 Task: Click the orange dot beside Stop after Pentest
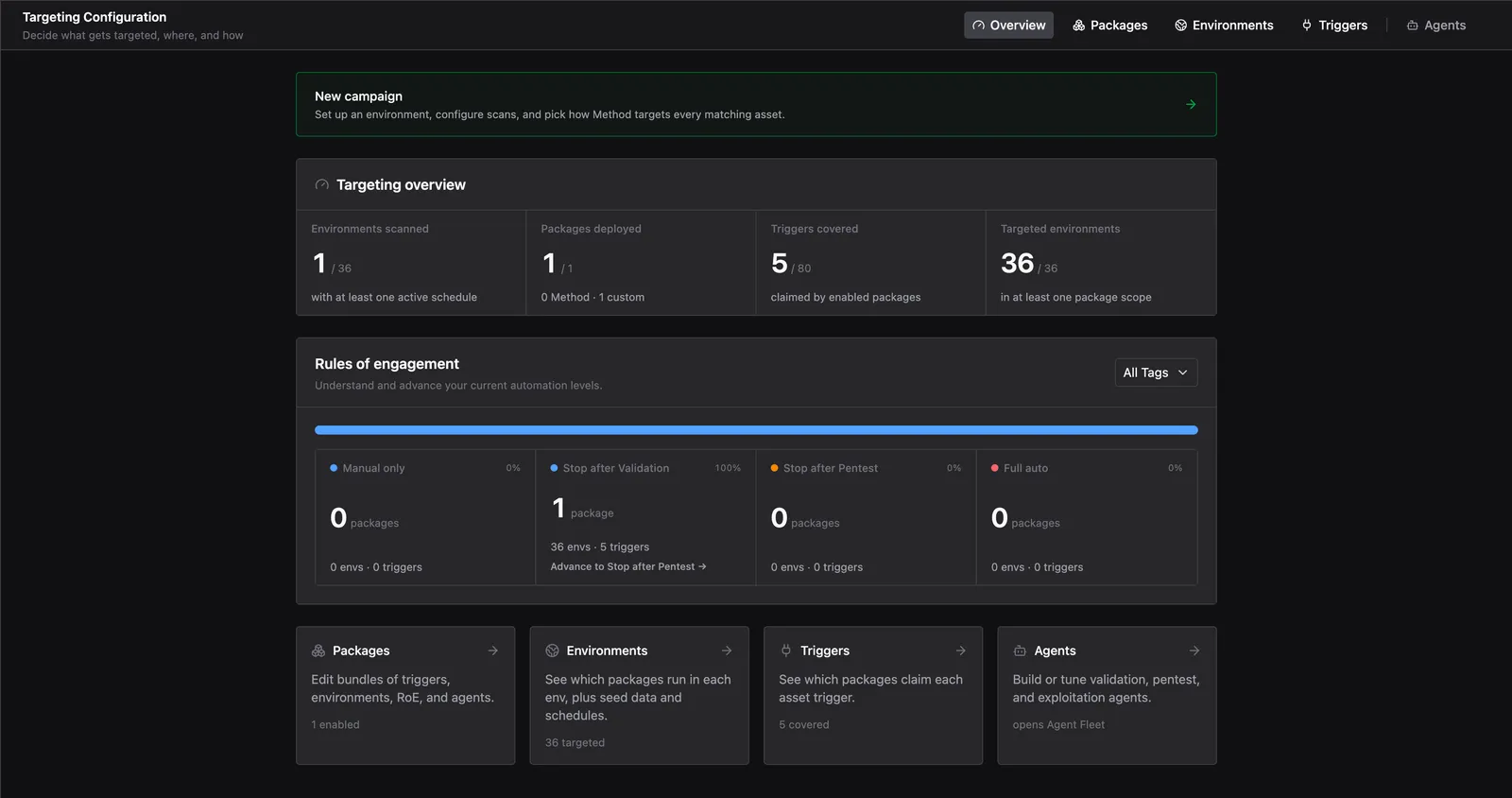click(x=775, y=468)
